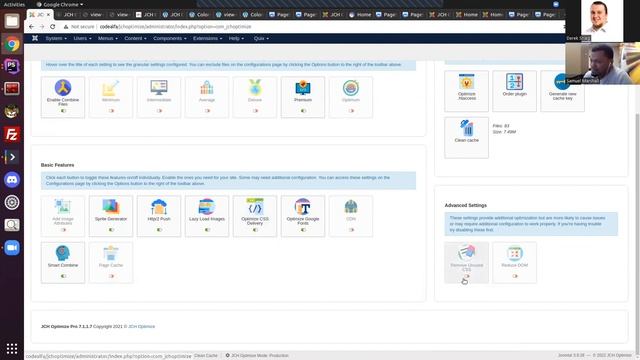Toggle the Optimize Google Fonts switch
640x360 pixels.
point(303,230)
